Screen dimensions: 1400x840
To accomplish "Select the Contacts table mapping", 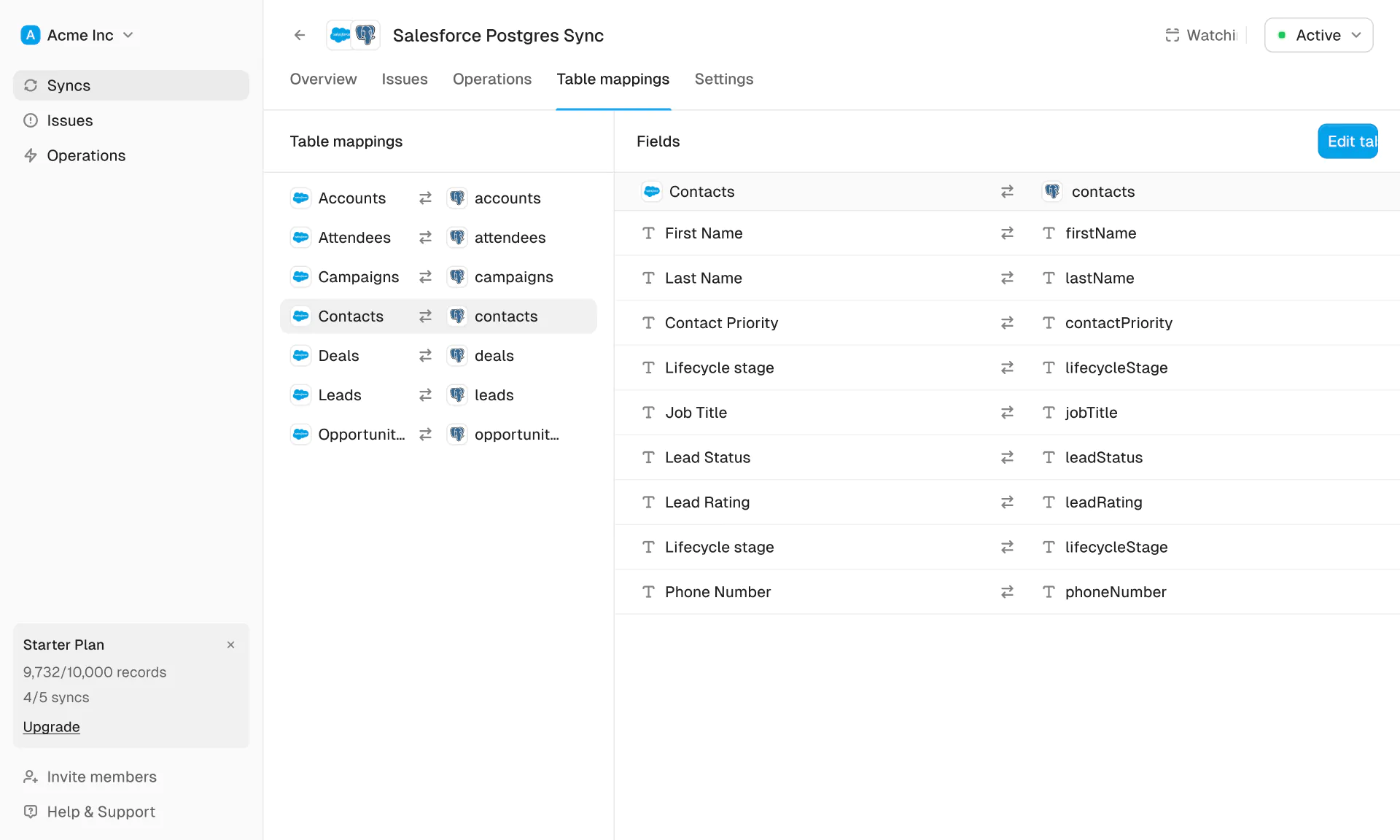I will tap(438, 316).
